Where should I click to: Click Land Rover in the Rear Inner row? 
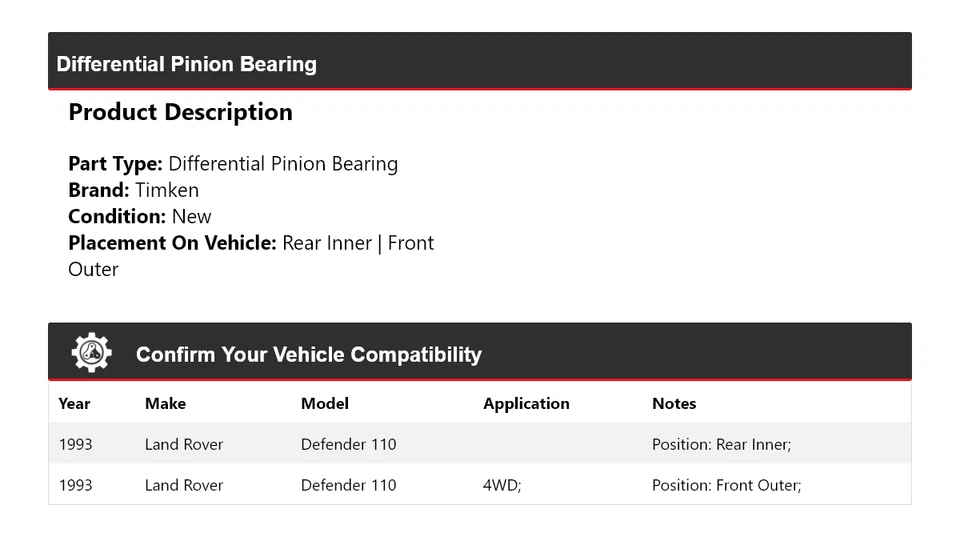(x=184, y=444)
